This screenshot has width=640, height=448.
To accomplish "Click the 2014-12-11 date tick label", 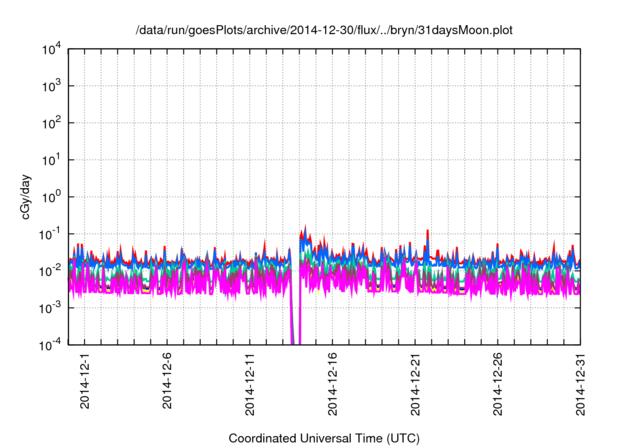I will pos(249,381).
